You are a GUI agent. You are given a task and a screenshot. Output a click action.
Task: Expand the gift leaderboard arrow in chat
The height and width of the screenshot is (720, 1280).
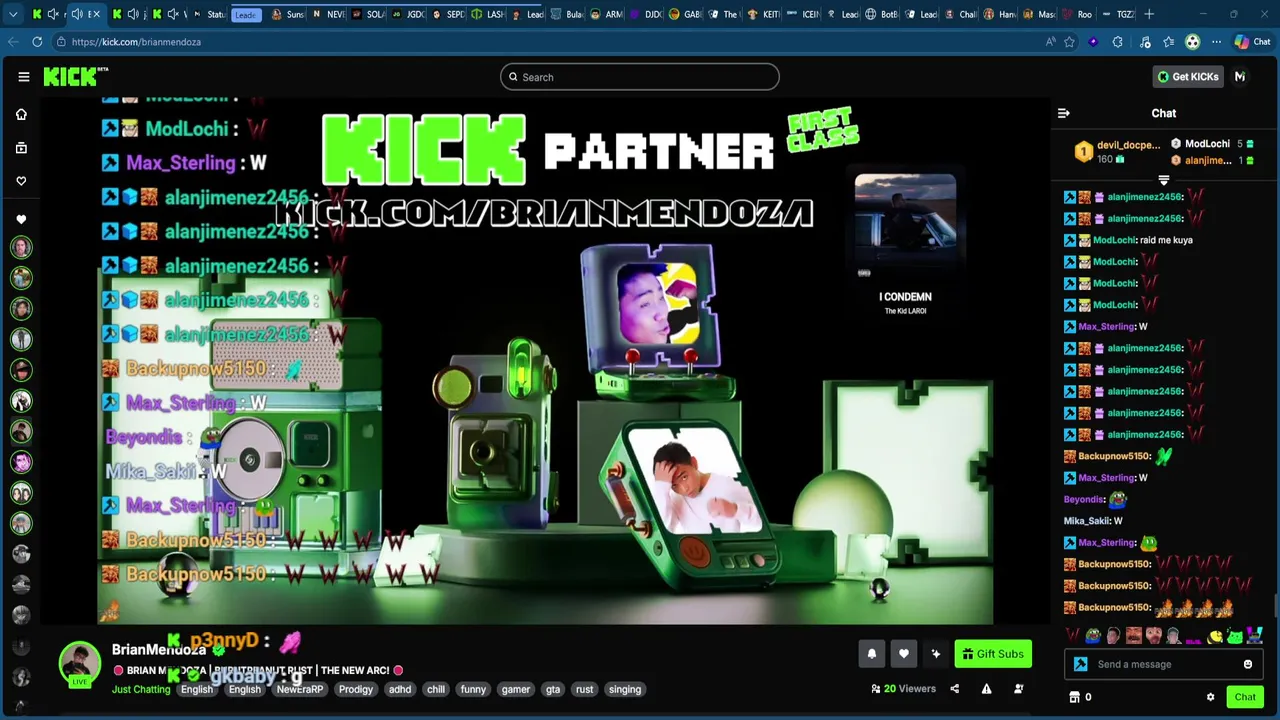pyautogui.click(x=1164, y=181)
